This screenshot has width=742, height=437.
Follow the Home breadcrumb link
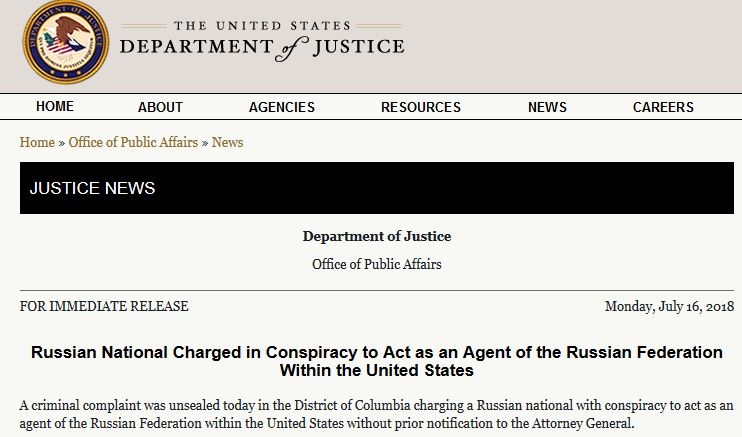[x=37, y=142]
